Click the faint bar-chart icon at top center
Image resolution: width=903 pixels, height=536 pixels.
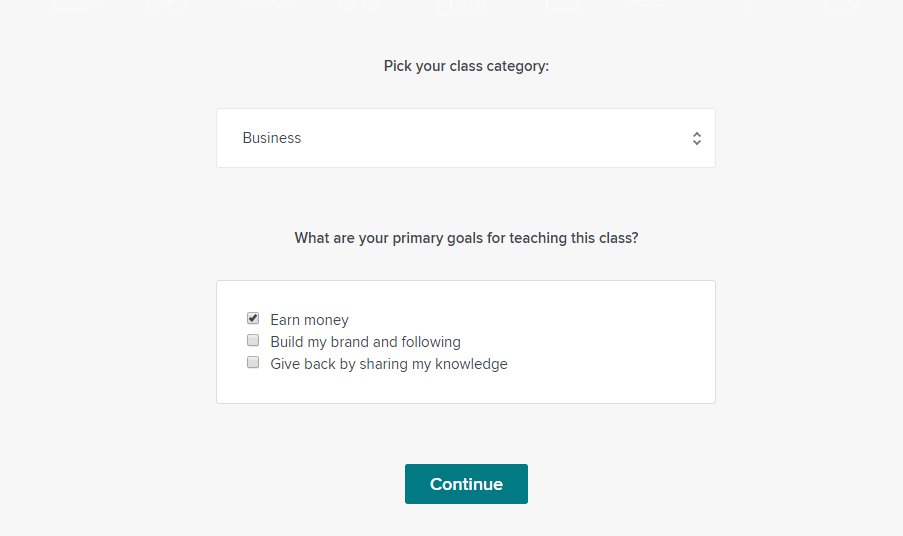coord(462,8)
